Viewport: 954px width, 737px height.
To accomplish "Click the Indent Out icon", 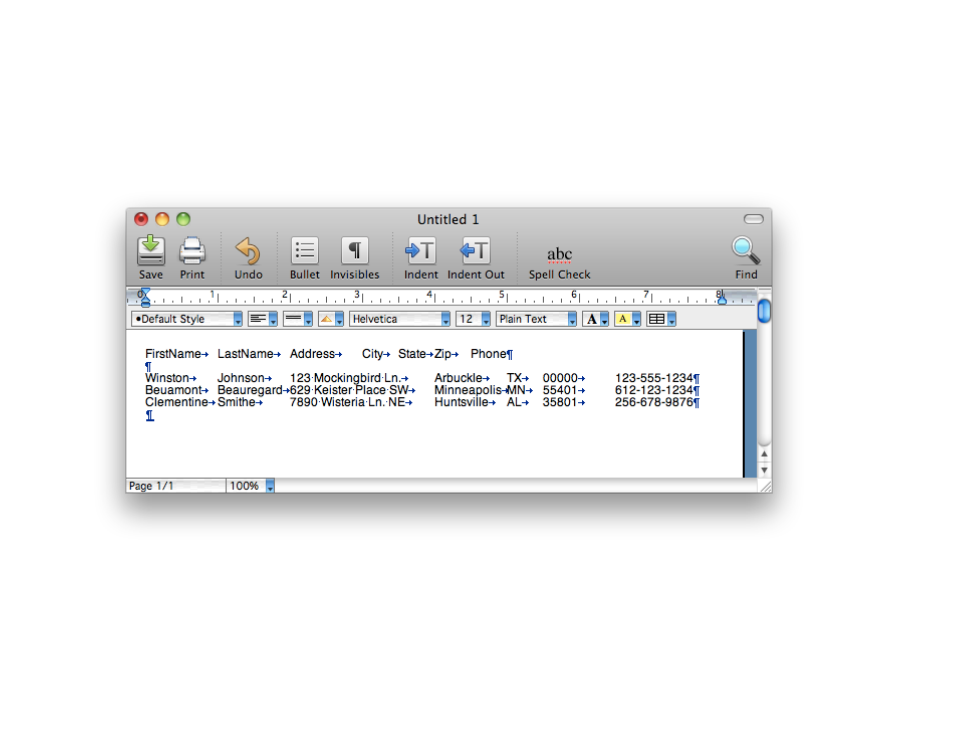I will pos(475,251).
